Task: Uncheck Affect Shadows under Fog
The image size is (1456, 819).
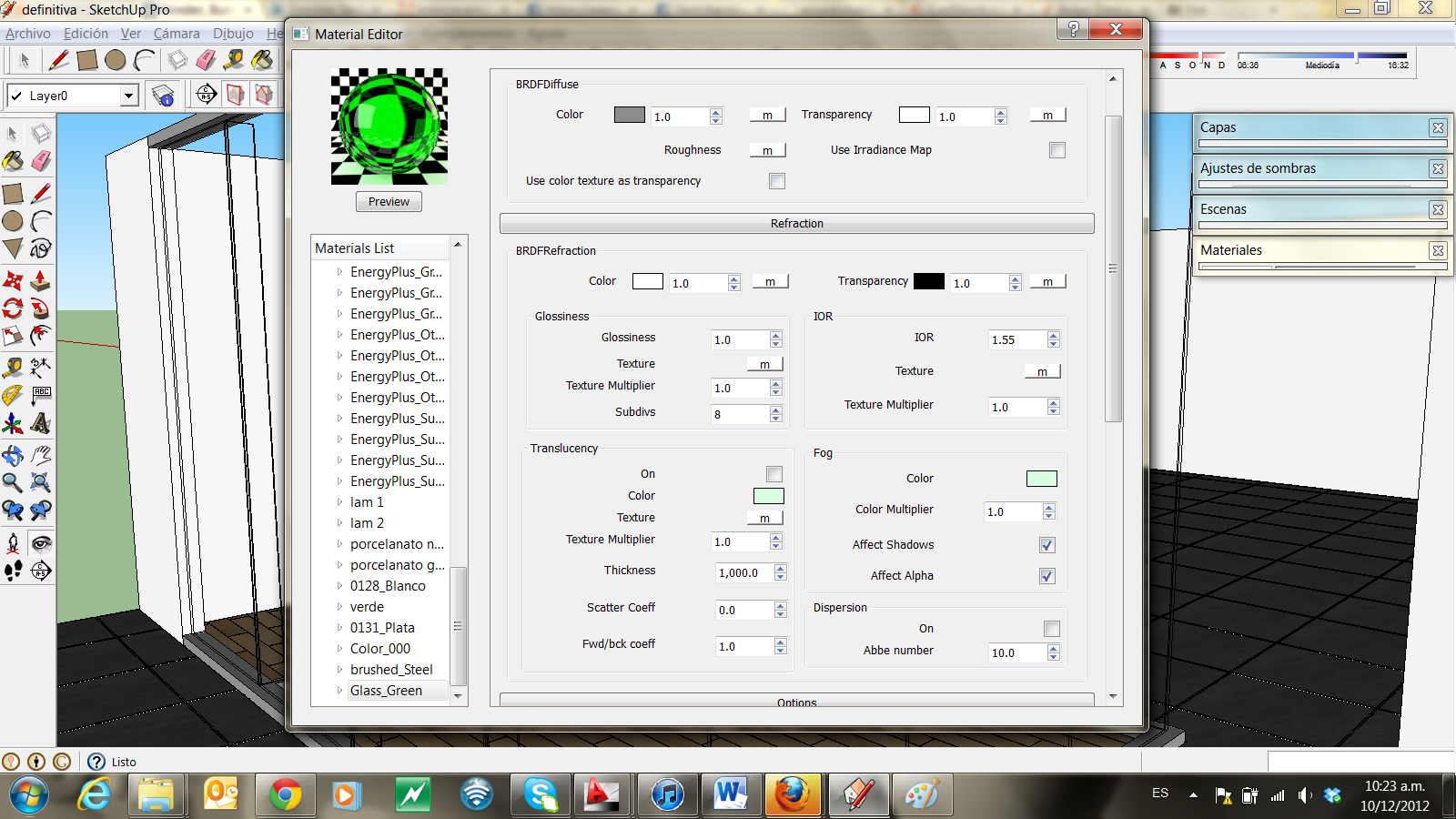Action: (x=1047, y=545)
